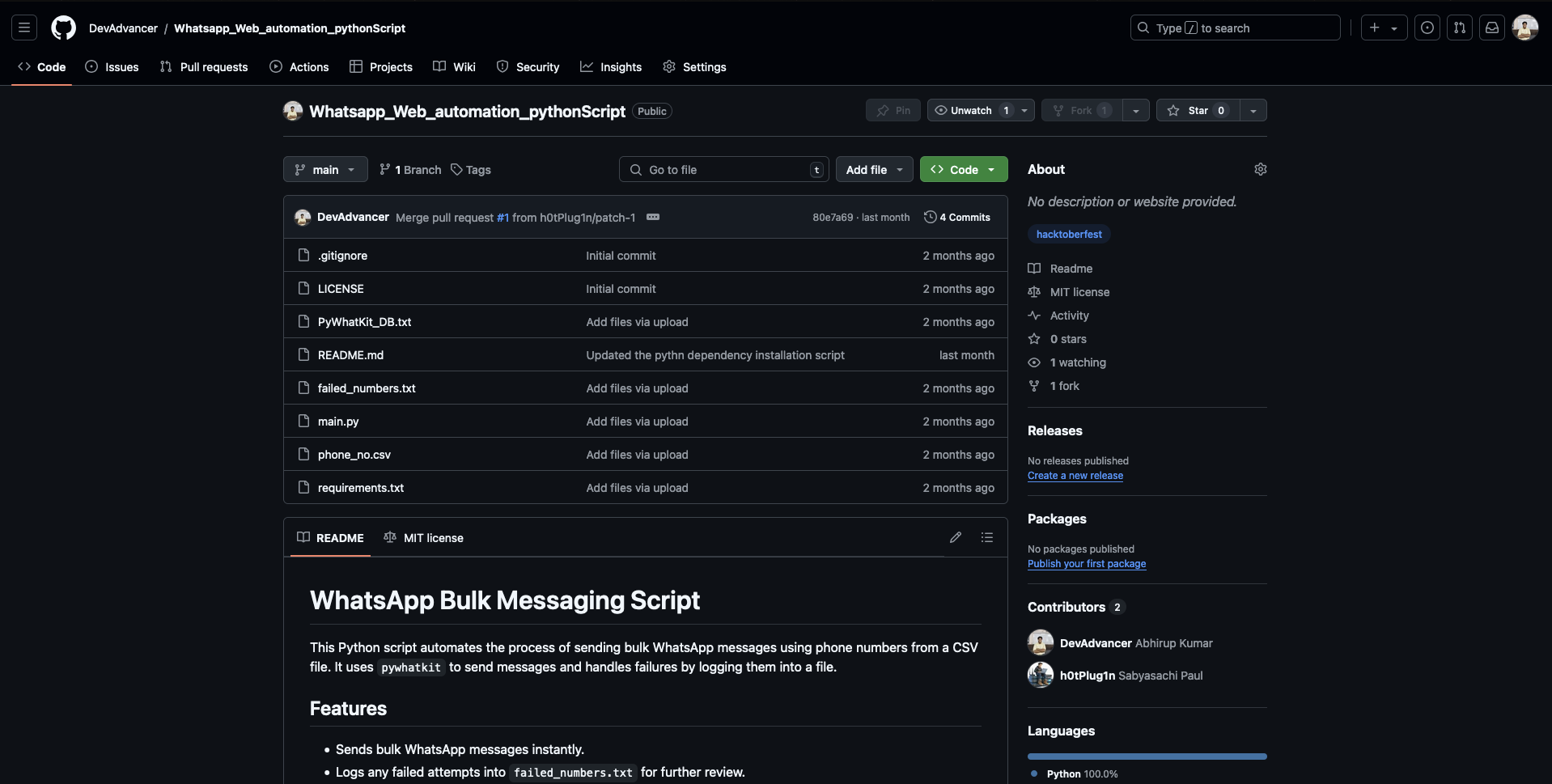Open the main branch selector dropdown
The width and height of the screenshot is (1552, 784).
pyautogui.click(x=325, y=169)
